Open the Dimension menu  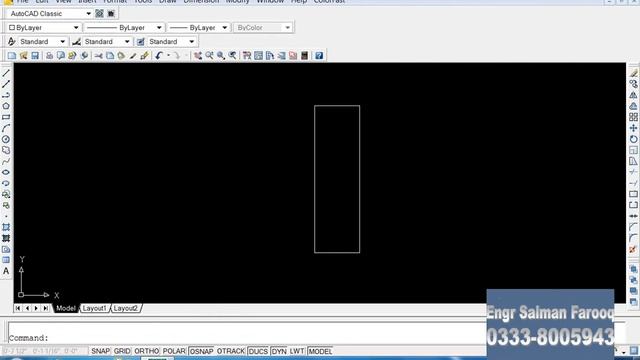(201, 2)
